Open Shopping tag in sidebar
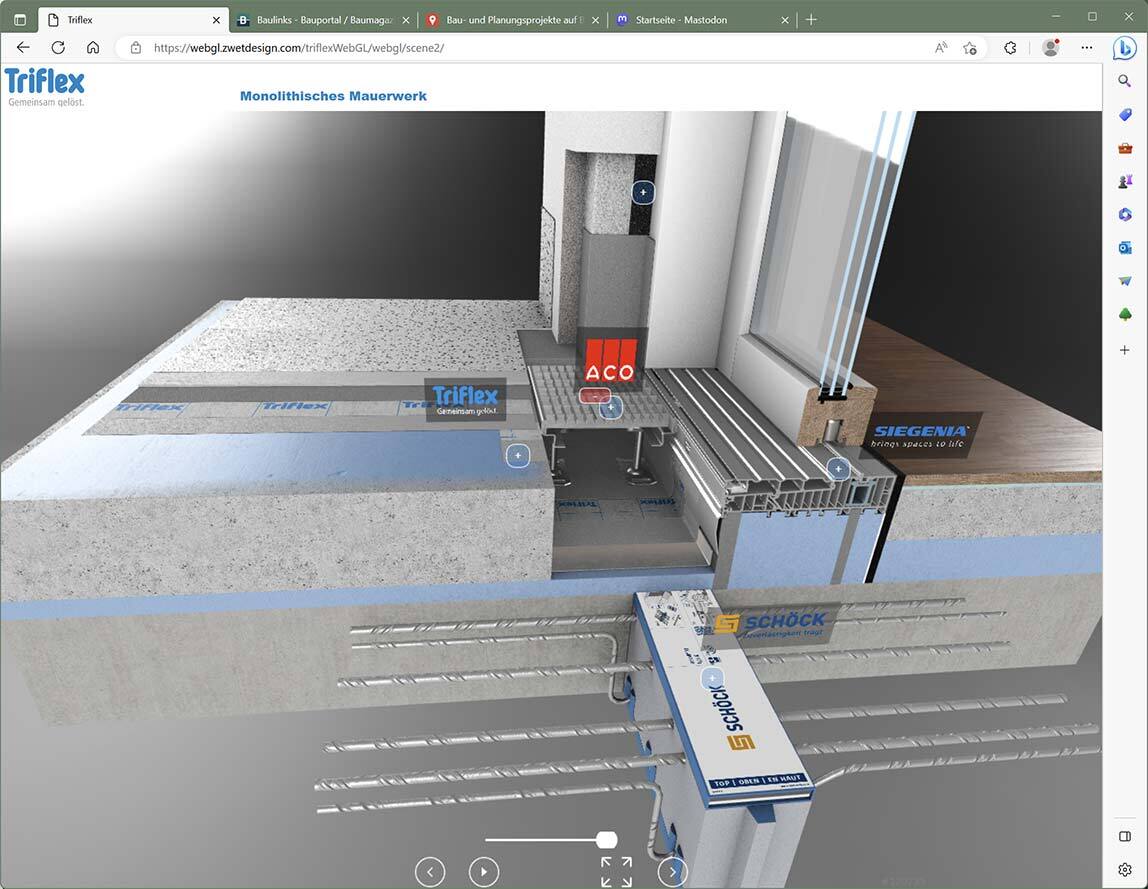 click(x=1125, y=114)
